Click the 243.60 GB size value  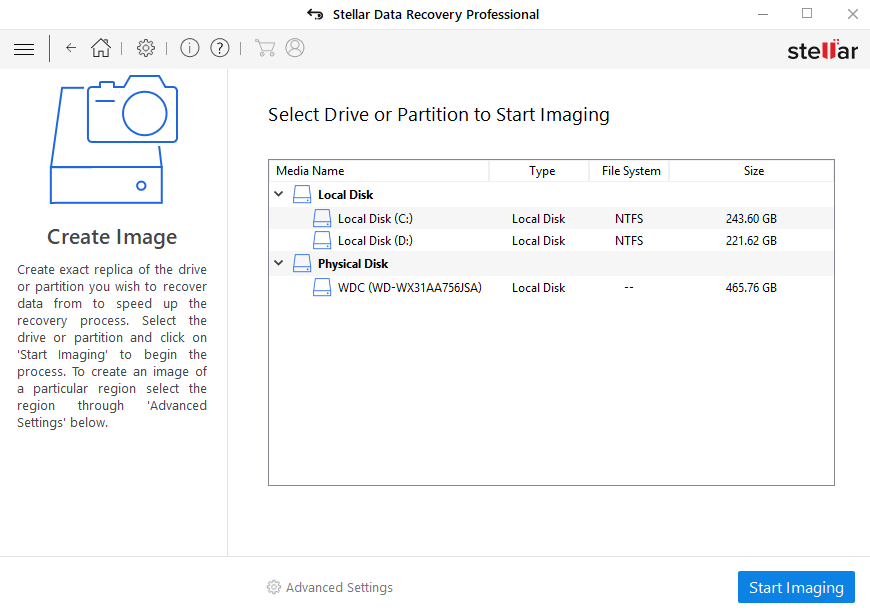pos(751,219)
